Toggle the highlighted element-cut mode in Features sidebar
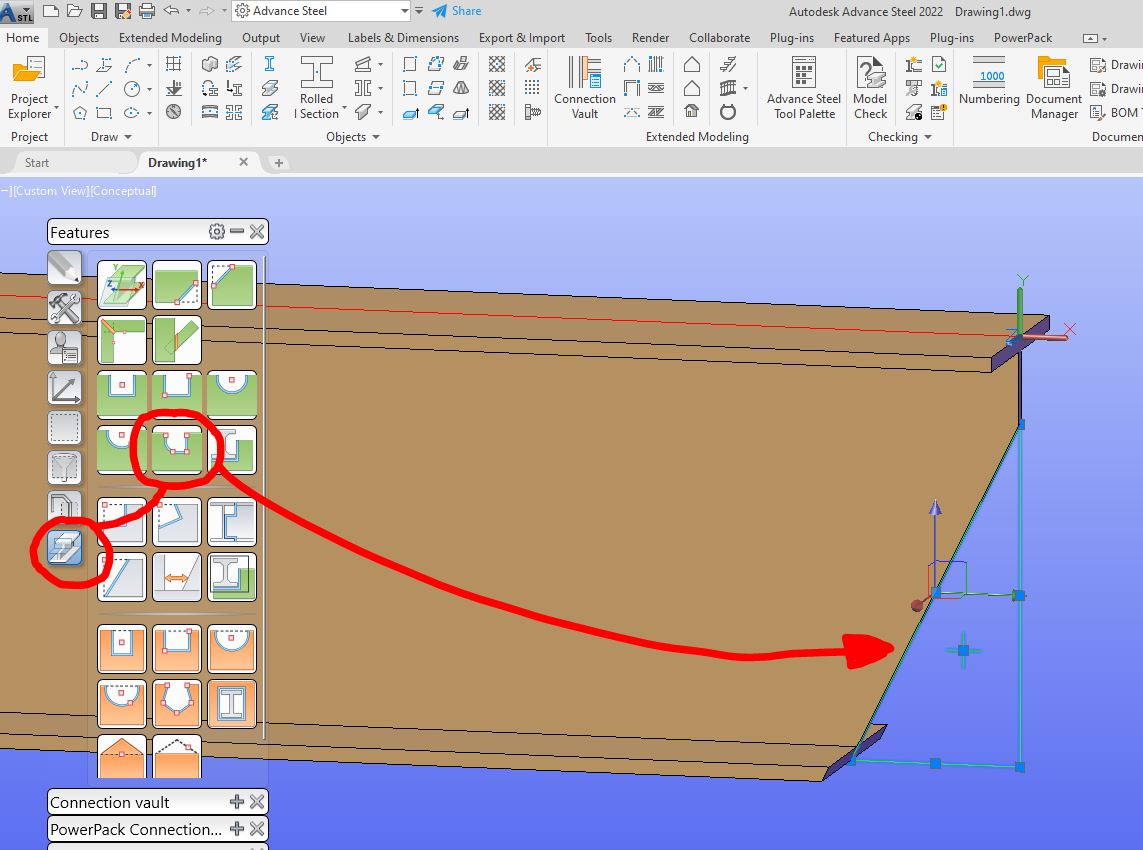 coord(63,547)
